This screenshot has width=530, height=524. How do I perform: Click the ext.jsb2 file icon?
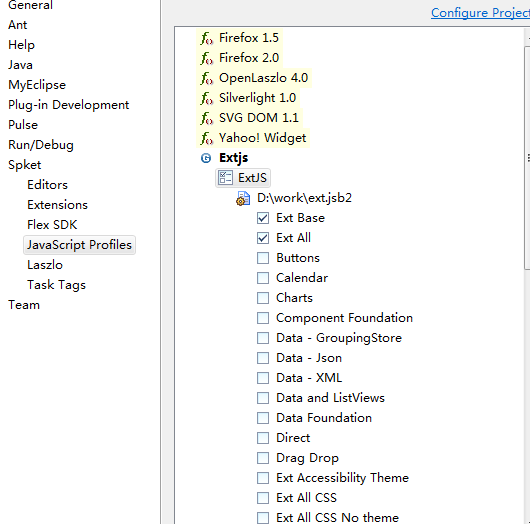pos(243,198)
